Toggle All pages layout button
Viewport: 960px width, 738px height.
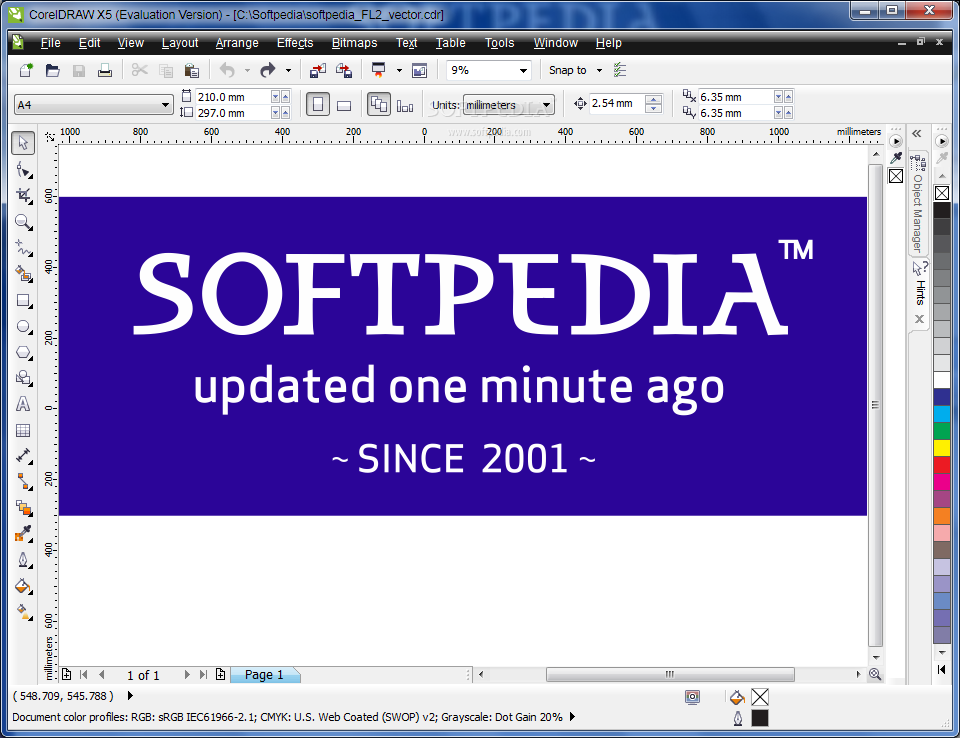coord(378,104)
